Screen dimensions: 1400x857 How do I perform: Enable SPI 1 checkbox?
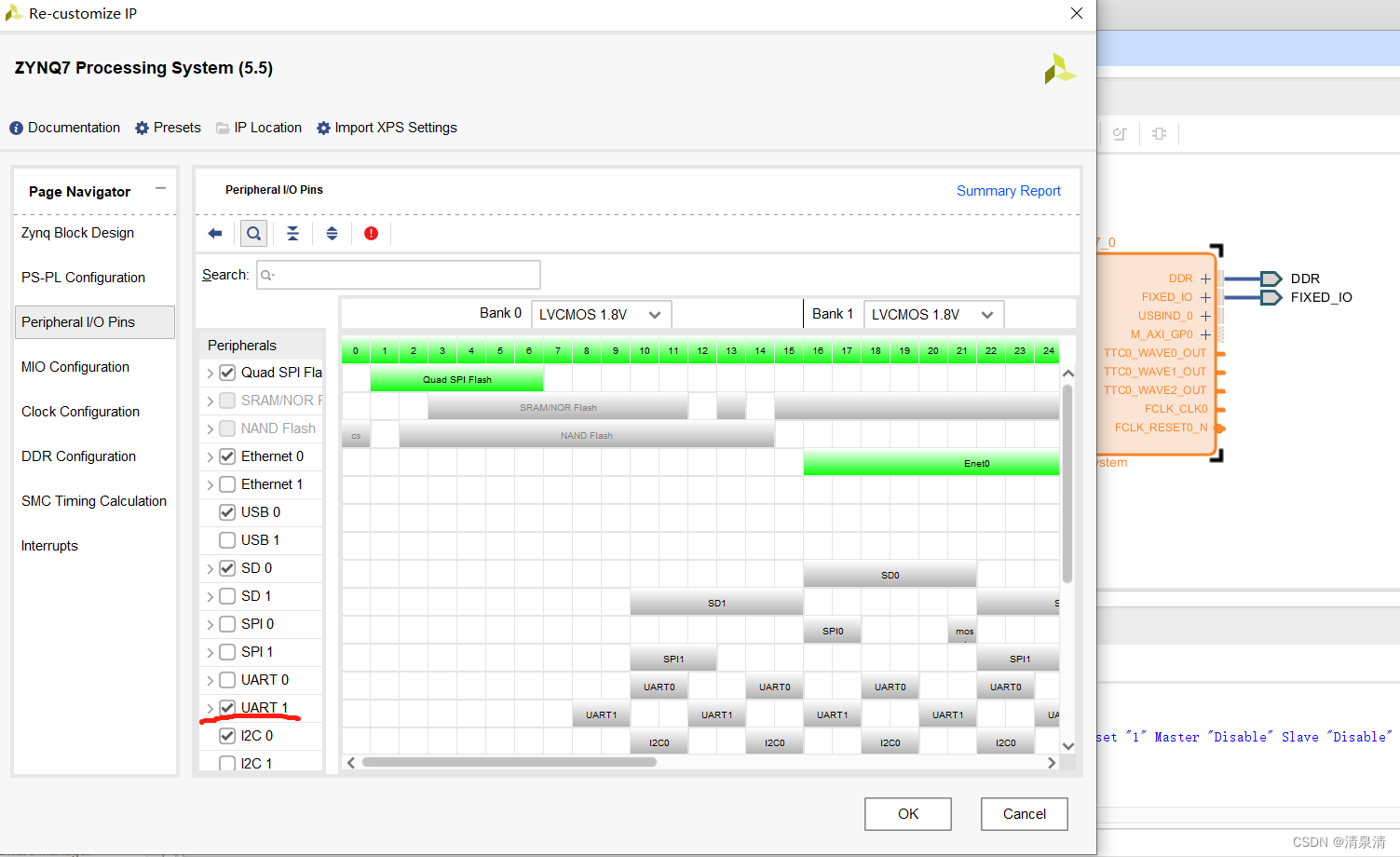227,652
